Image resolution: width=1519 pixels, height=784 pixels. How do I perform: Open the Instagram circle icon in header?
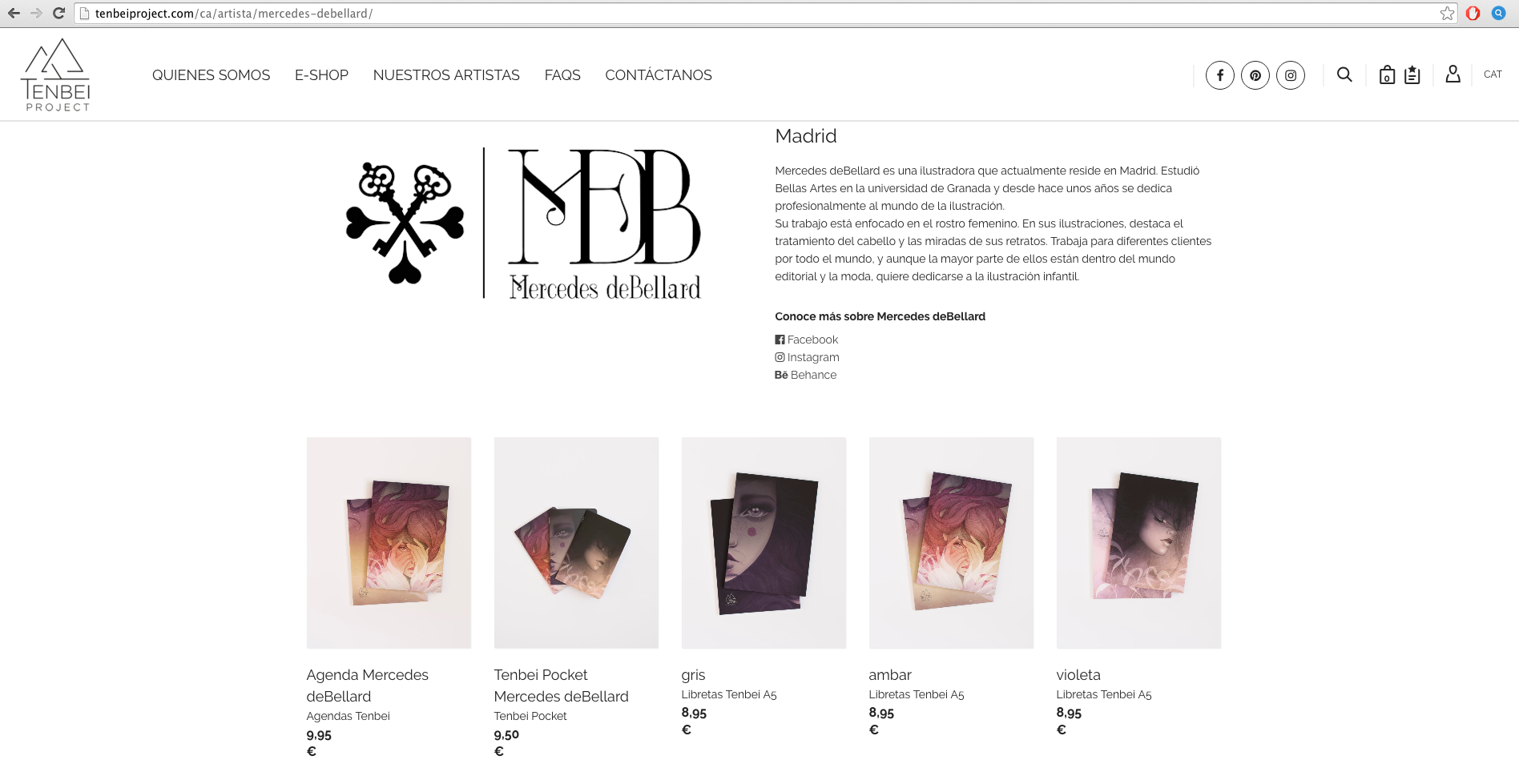[x=1290, y=75]
